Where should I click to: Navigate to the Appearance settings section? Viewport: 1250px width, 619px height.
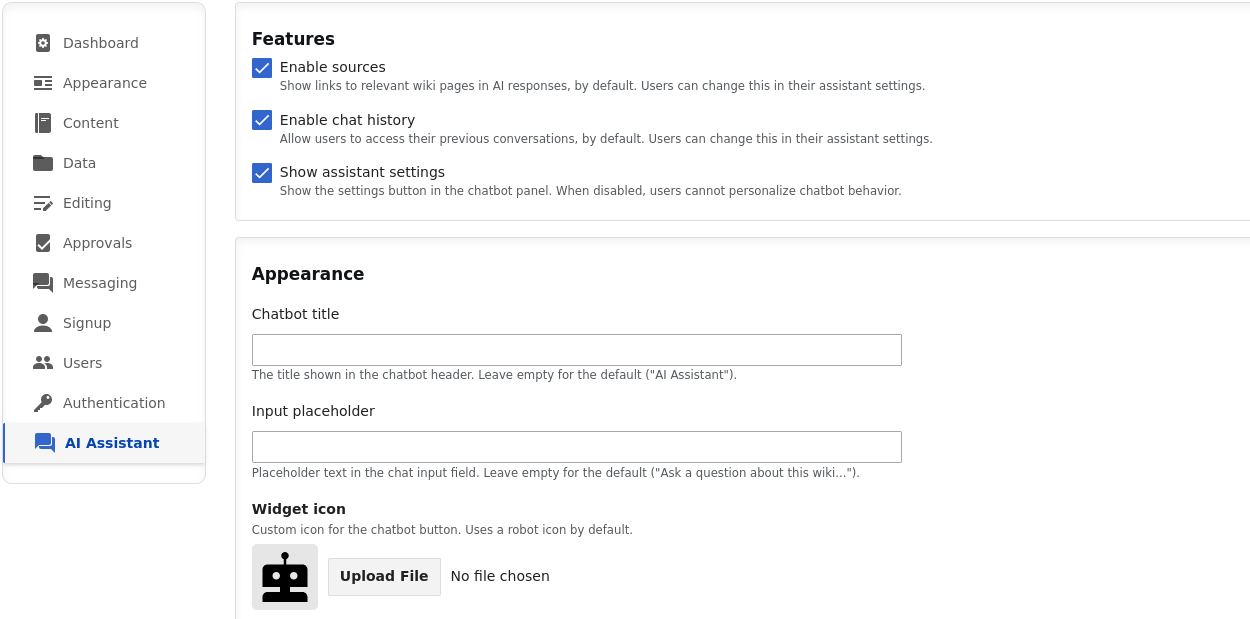click(105, 83)
